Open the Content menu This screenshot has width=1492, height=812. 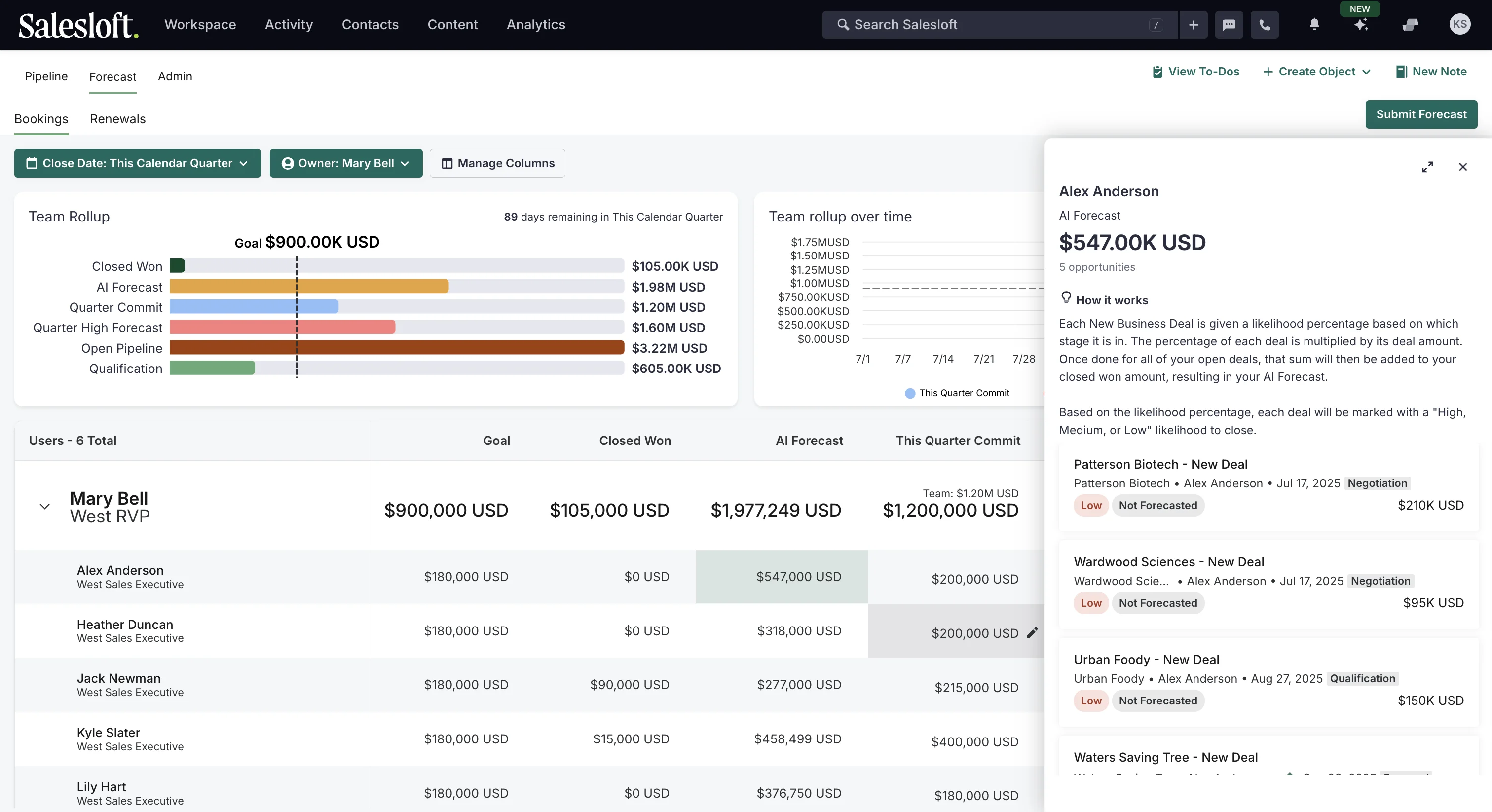(452, 24)
